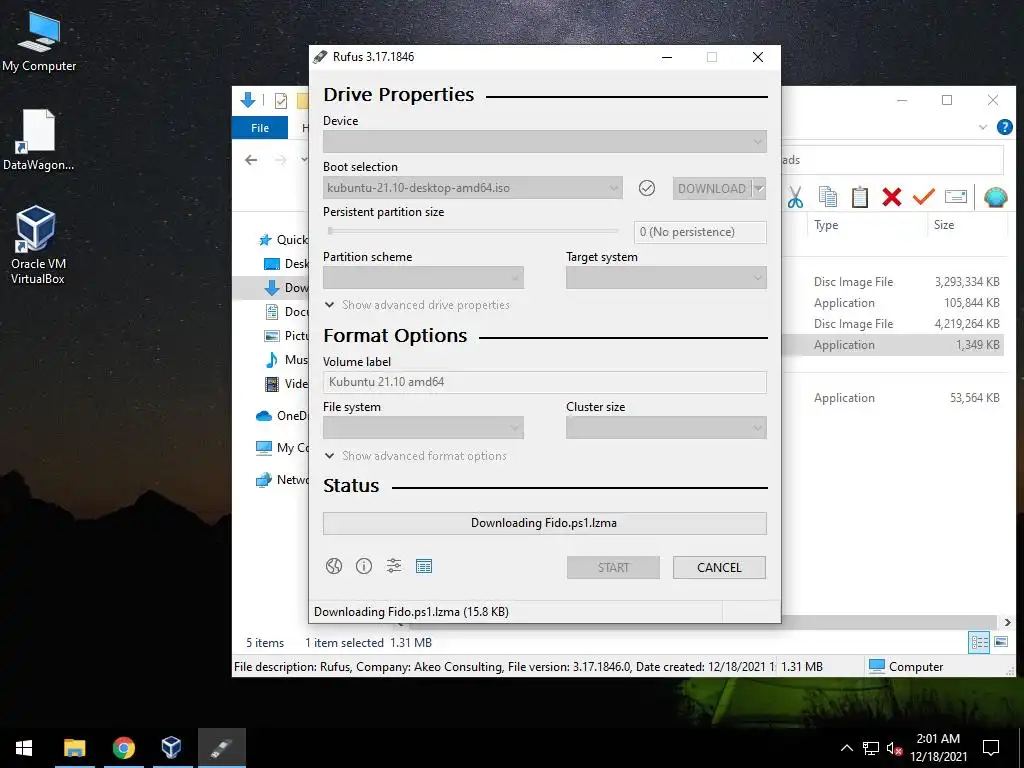Show hidden tray icons chevron
The image size is (1024, 768).
point(846,748)
